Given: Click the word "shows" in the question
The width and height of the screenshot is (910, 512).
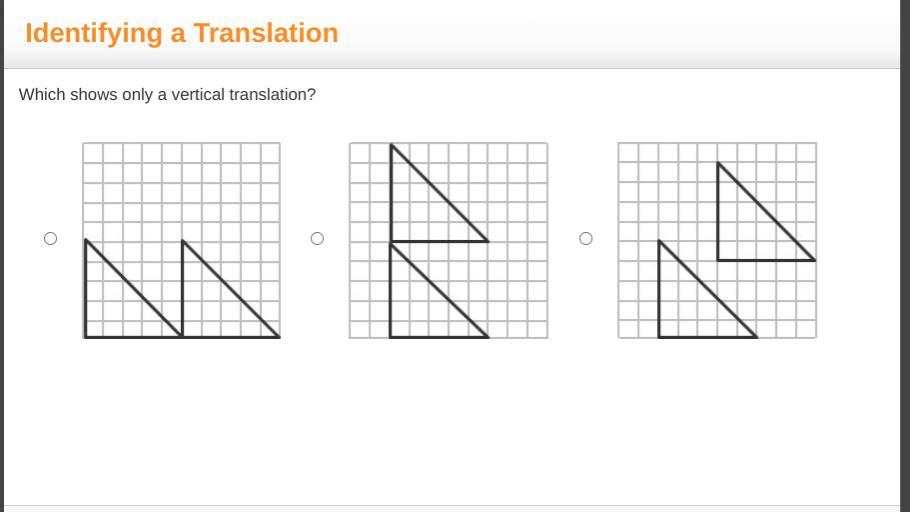Looking at the screenshot, I should point(93,95).
